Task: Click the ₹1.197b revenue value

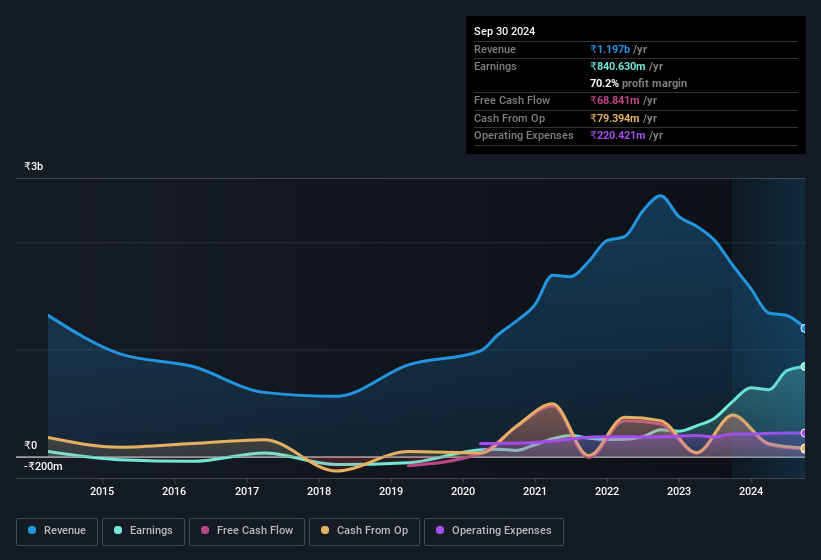Action: point(610,49)
